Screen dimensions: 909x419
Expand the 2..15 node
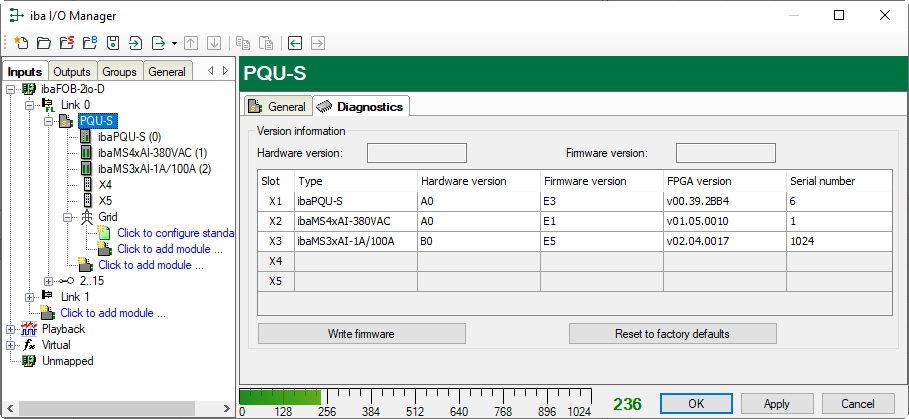(48, 281)
